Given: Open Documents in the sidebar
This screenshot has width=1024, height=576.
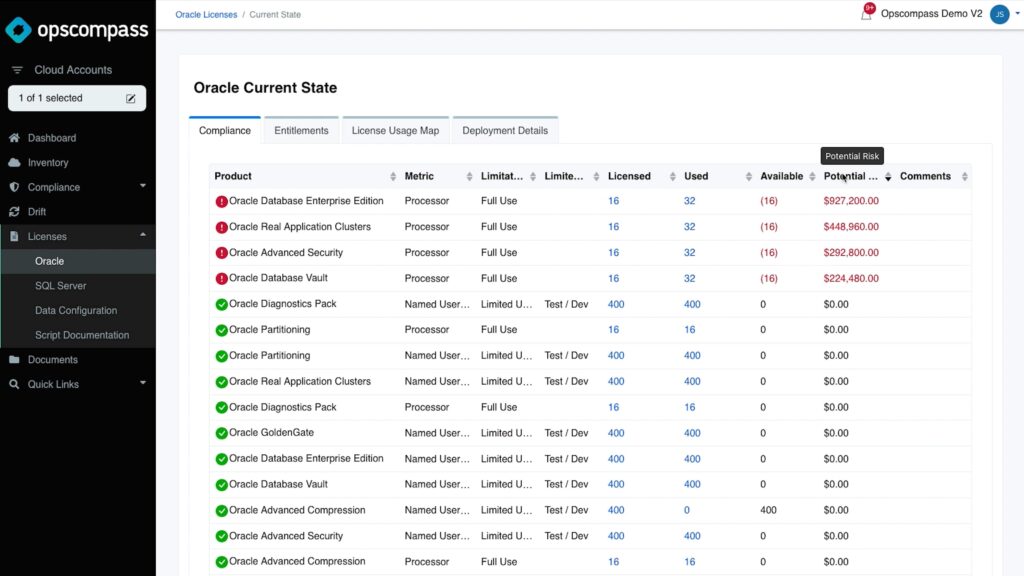Looking at the screenshot, I should [x=52, y=359].
